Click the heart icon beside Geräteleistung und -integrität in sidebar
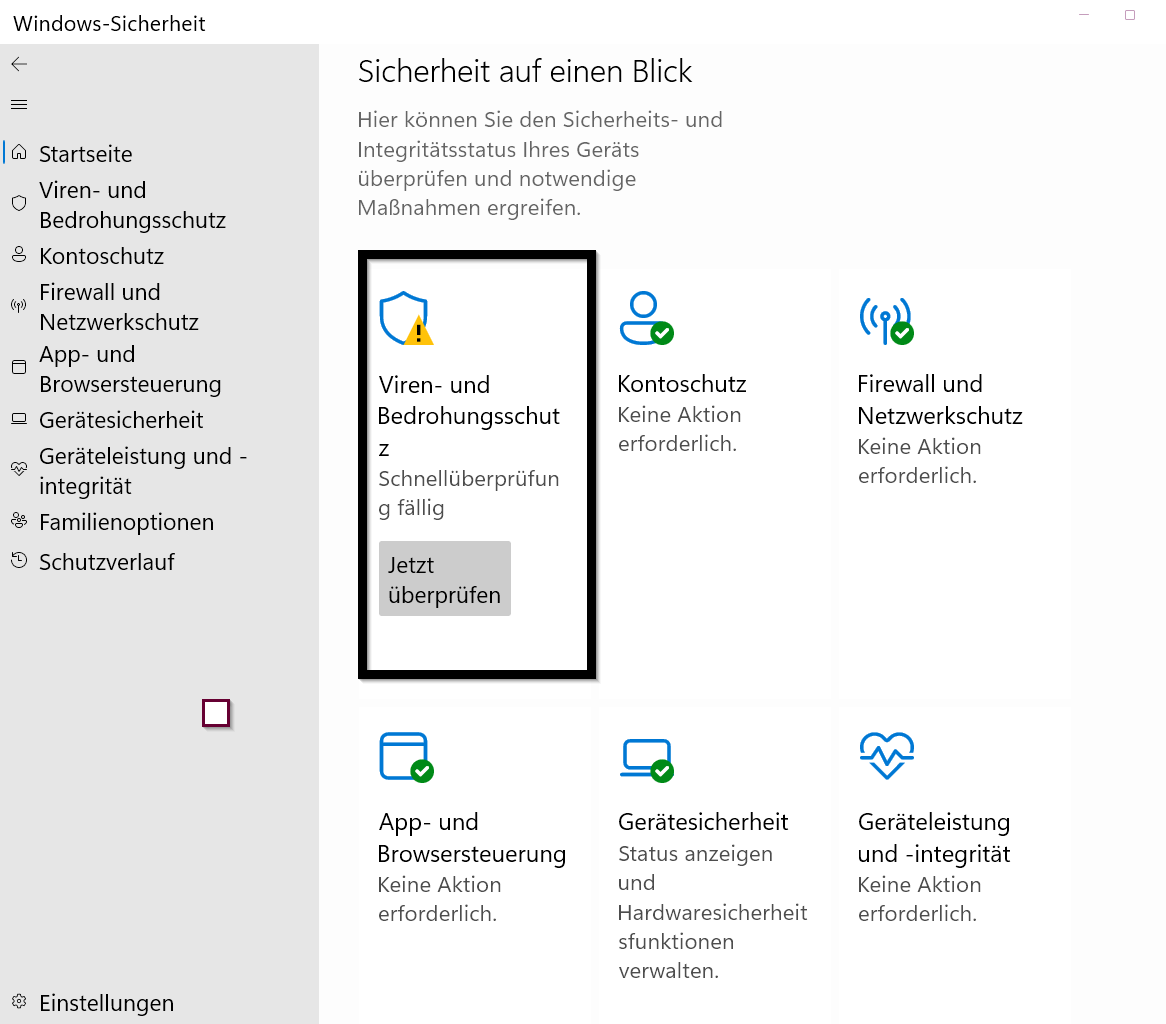1166x1024 pixels. coord(19,469)
